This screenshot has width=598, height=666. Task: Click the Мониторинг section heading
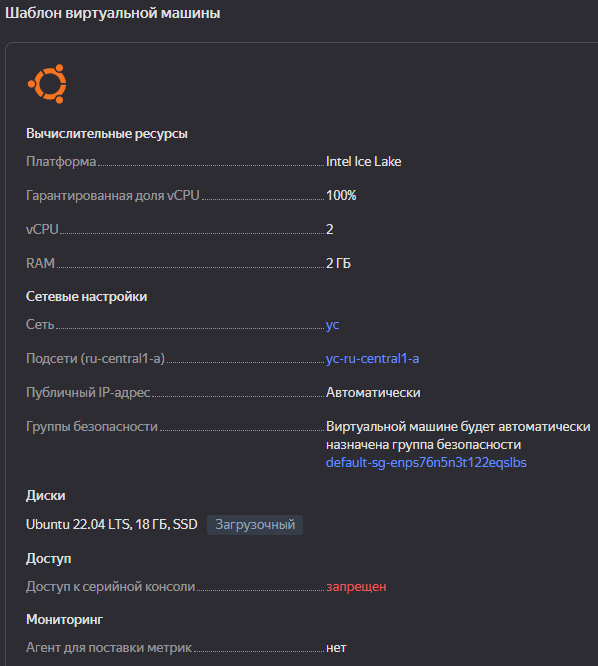[x=65, y=620]
